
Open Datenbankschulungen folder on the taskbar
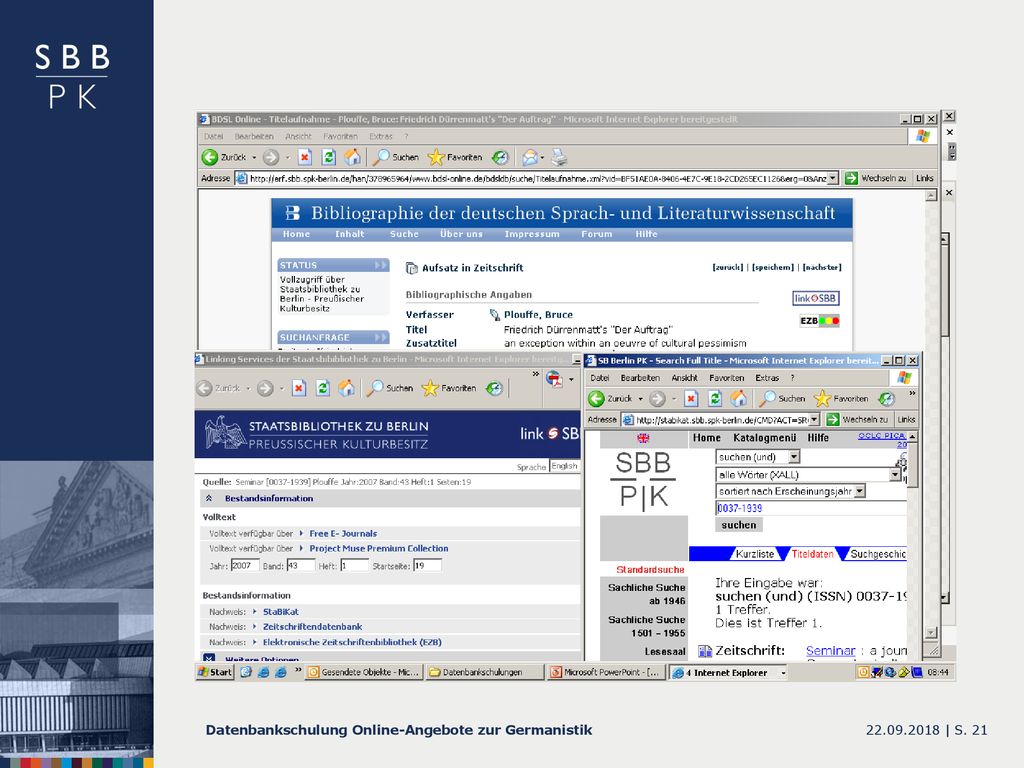(x=483, y=672)
